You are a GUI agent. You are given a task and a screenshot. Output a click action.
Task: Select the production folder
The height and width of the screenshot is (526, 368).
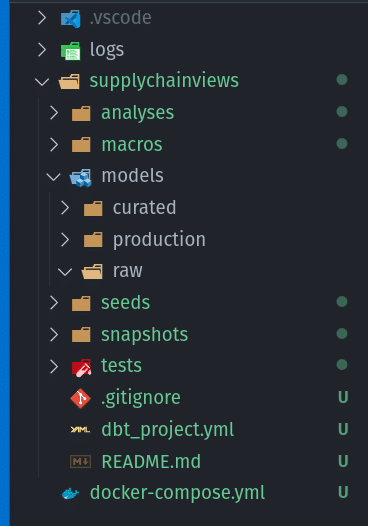pyautogui.click(x=159, y=240)
